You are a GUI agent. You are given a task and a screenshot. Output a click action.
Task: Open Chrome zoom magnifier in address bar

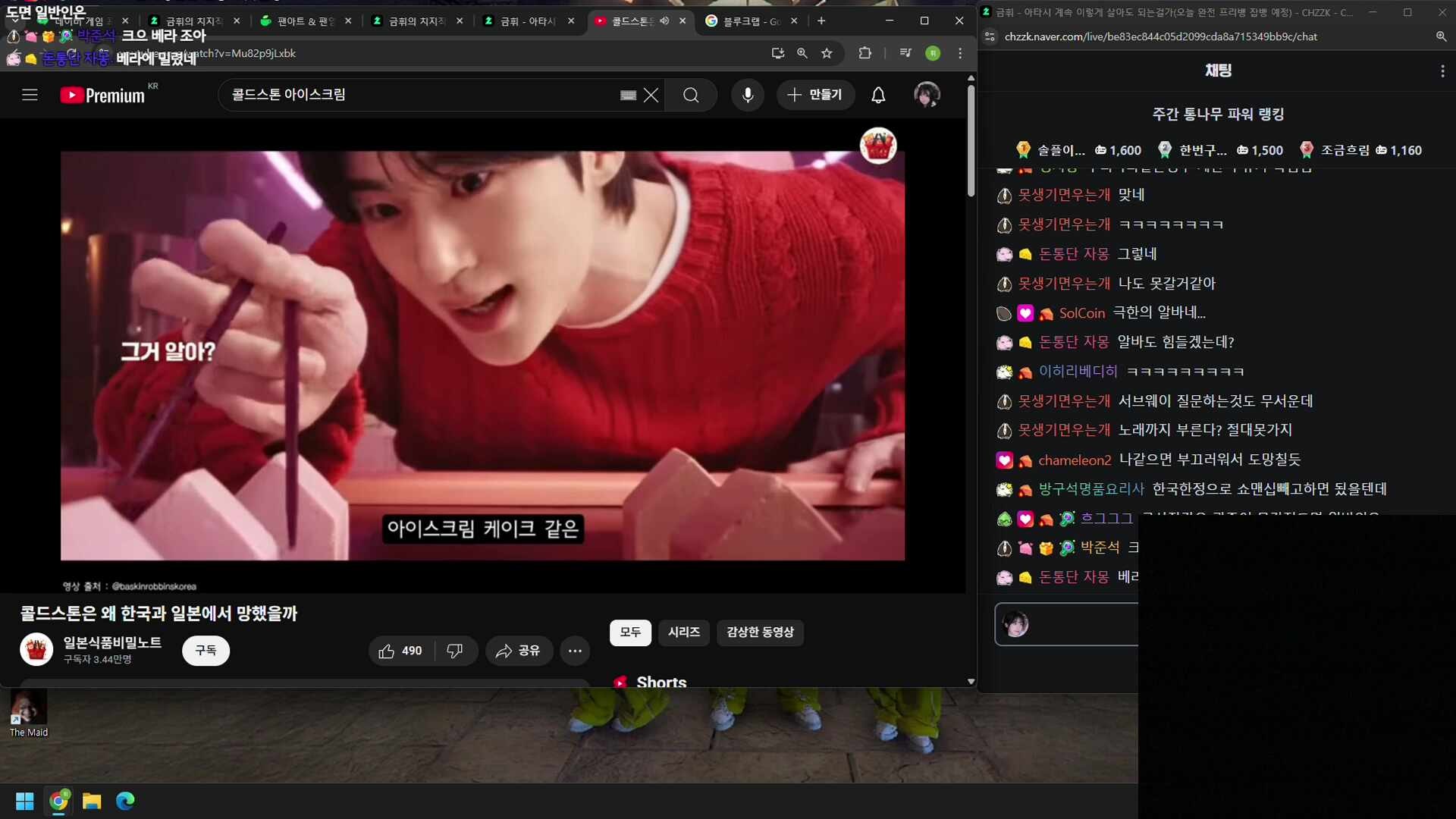click(802, 53)
